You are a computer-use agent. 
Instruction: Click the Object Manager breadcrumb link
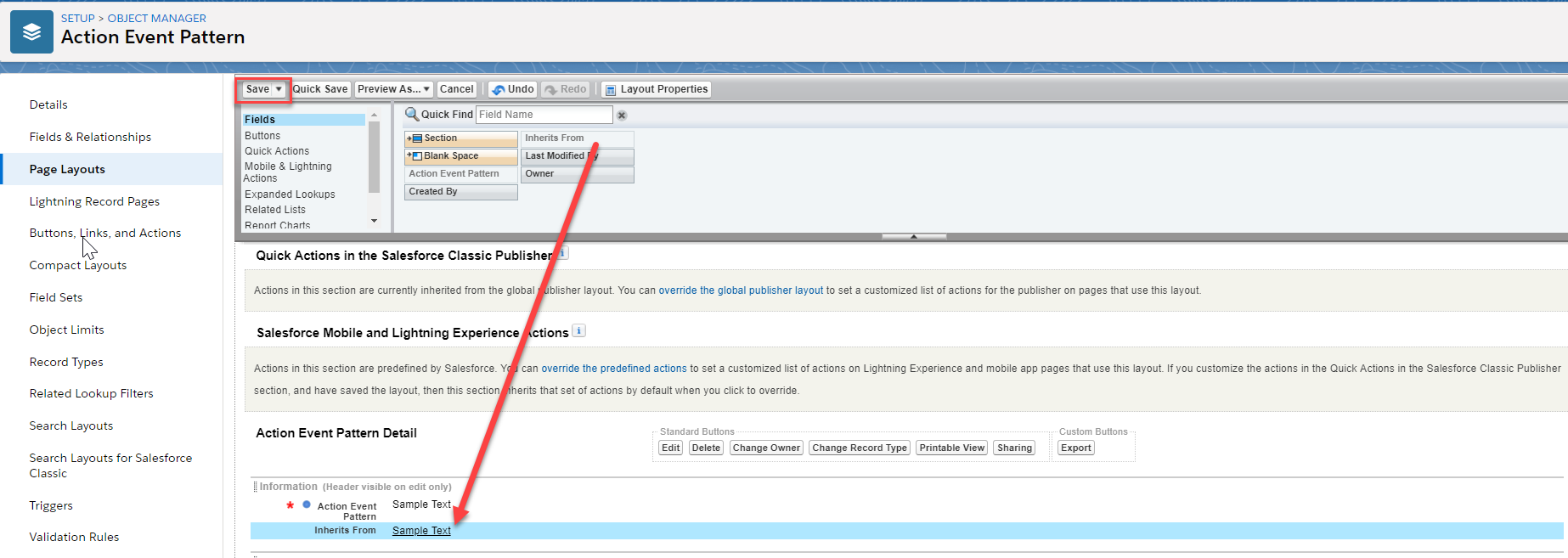(156, 18)
